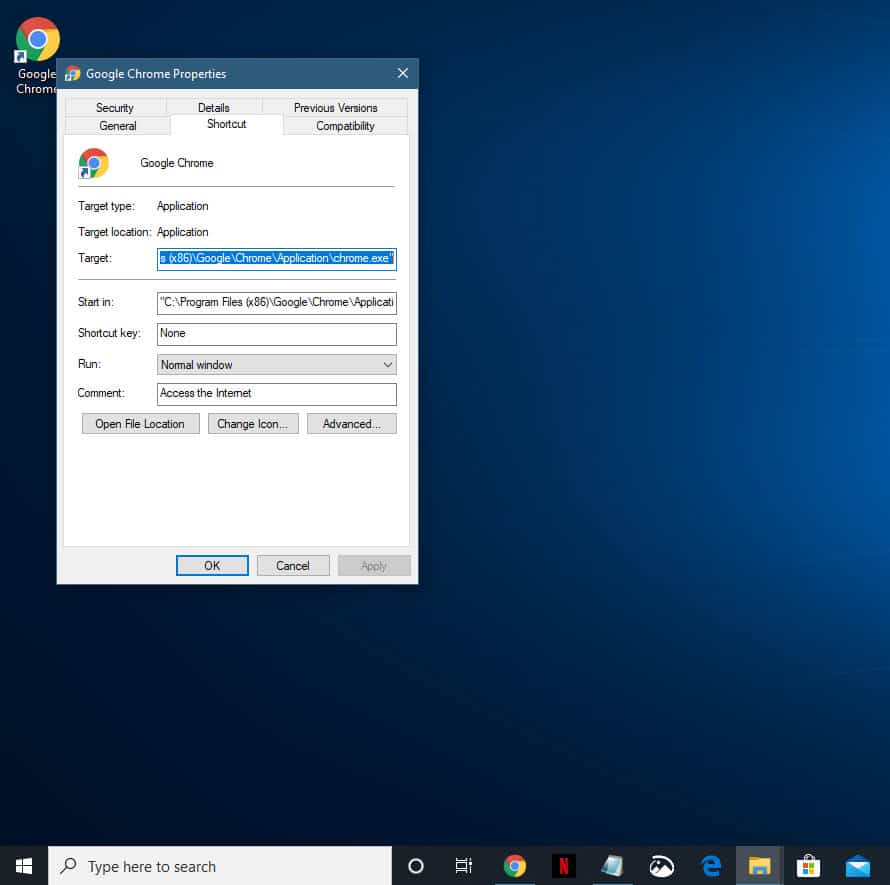Expand the Run Normal window dropdown

(277, 364)
